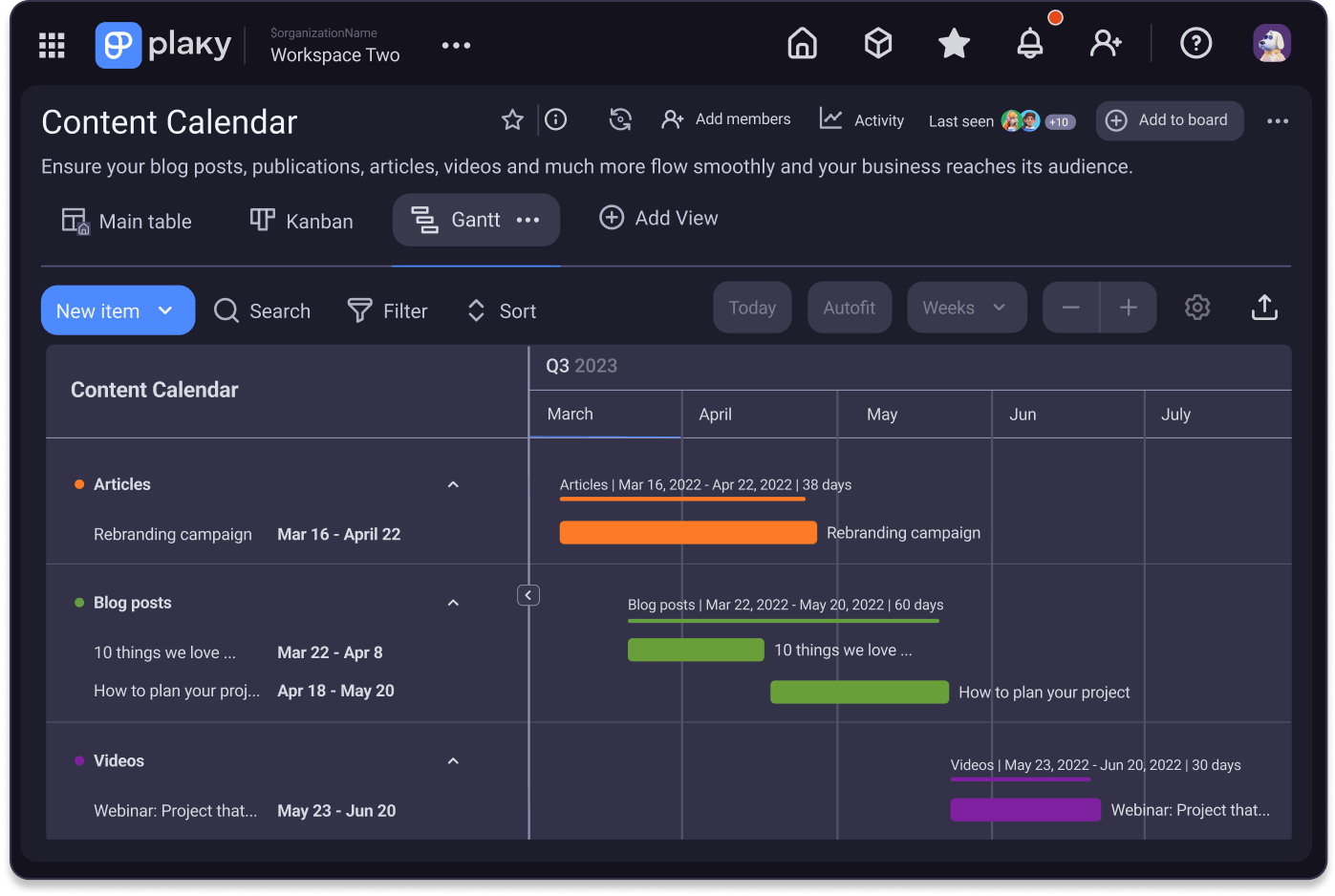The width and height of the screenshot is (1335, 896).
Task: Click the Today button on the timeline
Action: coord(751,307)
